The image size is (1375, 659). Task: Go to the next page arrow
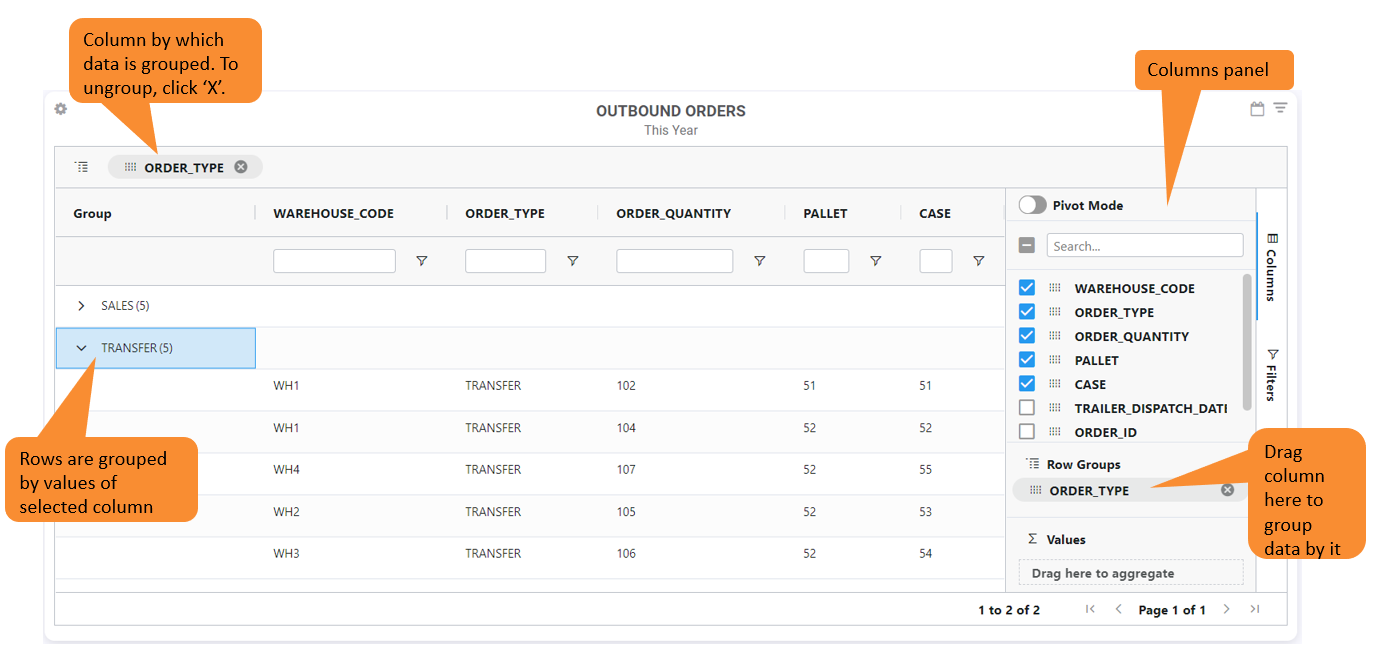[x=1227, y=609]
